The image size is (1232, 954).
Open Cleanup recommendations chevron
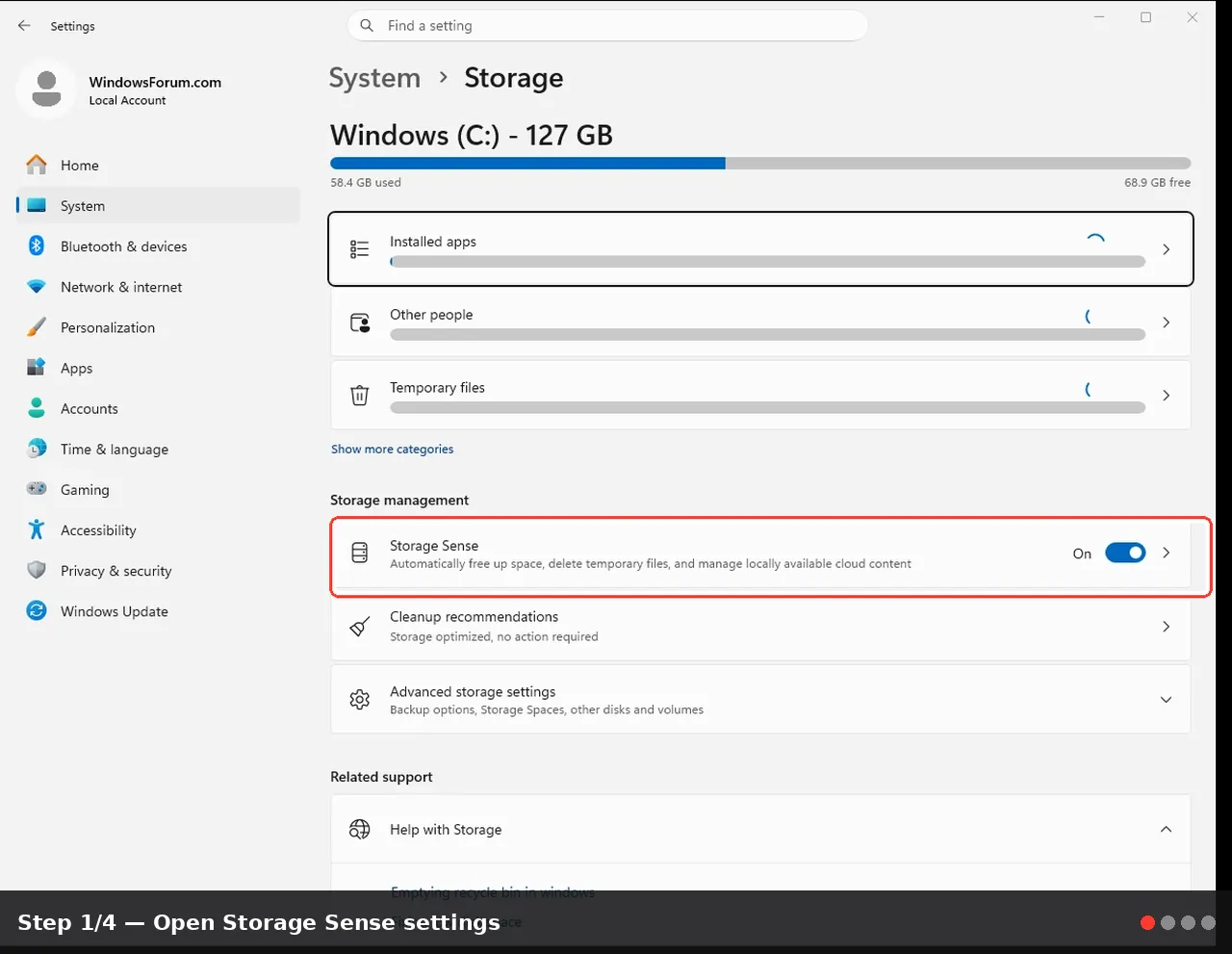click(1166, 627)
